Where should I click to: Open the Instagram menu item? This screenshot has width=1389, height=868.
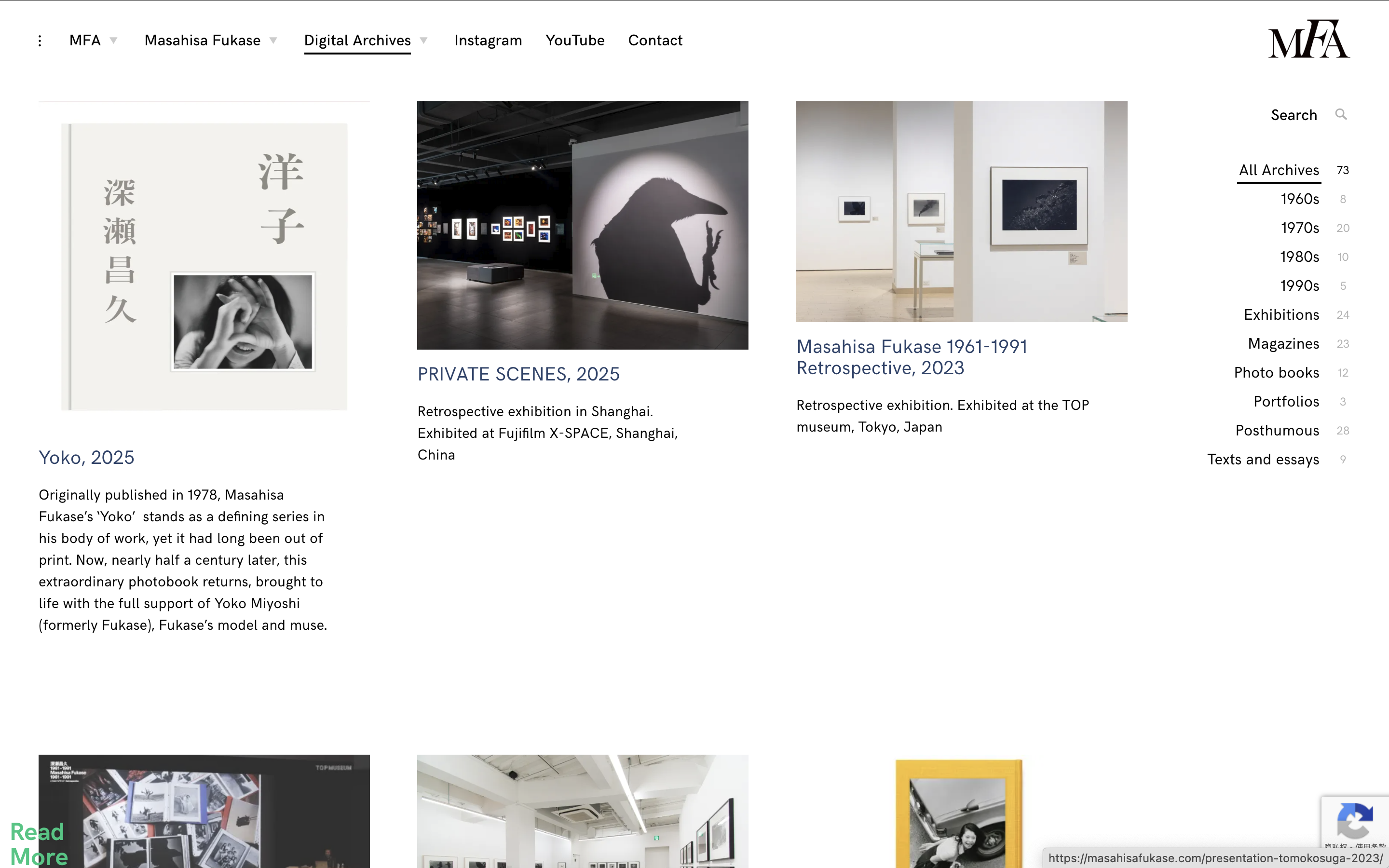tap(488, 41)
